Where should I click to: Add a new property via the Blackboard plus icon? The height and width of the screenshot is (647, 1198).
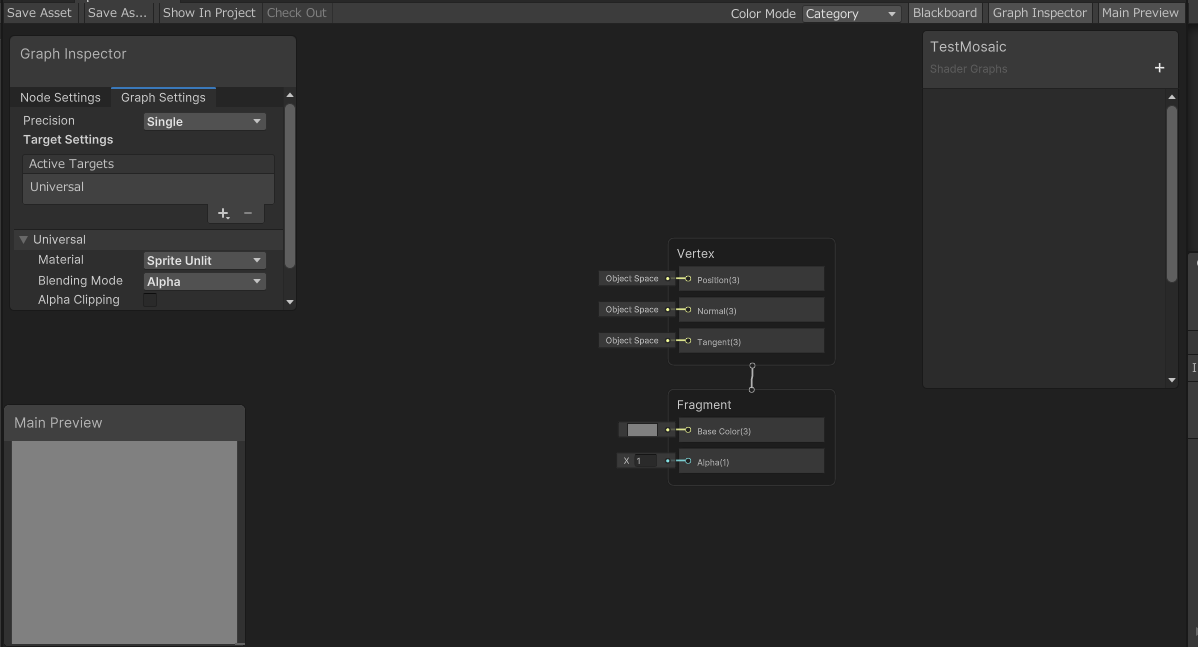coord(1159,68)
